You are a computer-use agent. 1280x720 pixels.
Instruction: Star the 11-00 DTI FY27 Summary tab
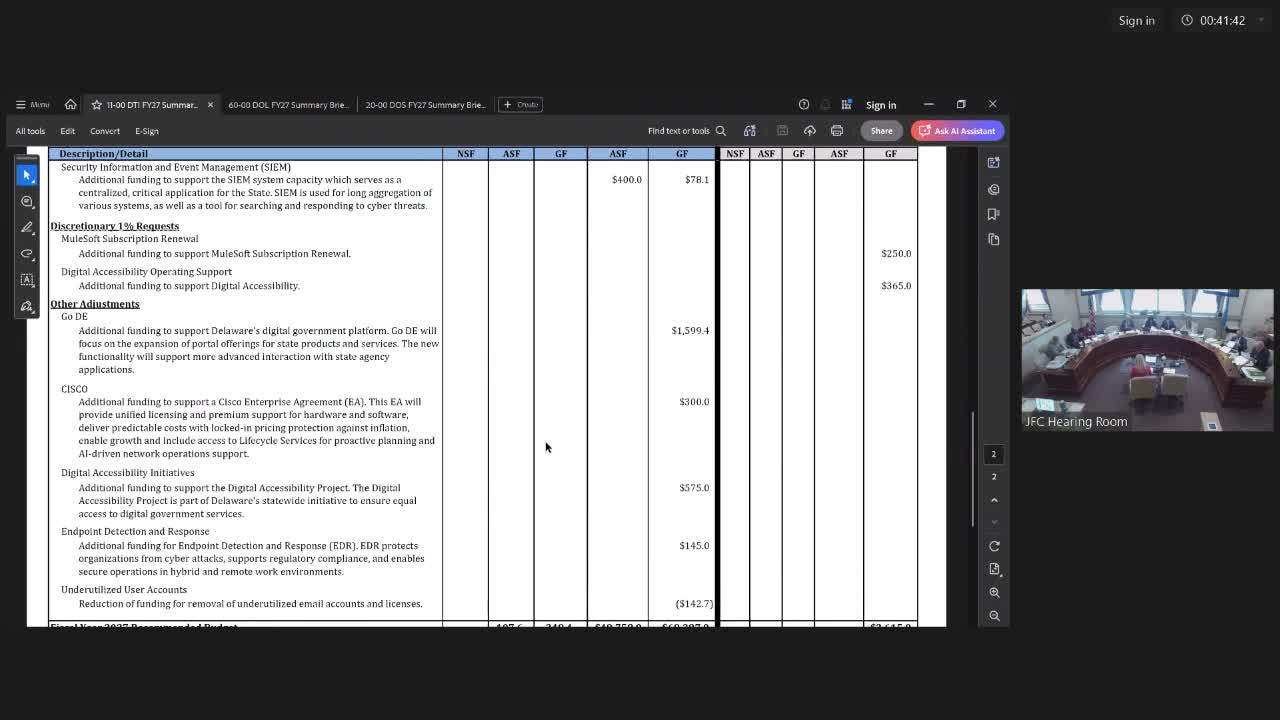(x=97, y=104)
